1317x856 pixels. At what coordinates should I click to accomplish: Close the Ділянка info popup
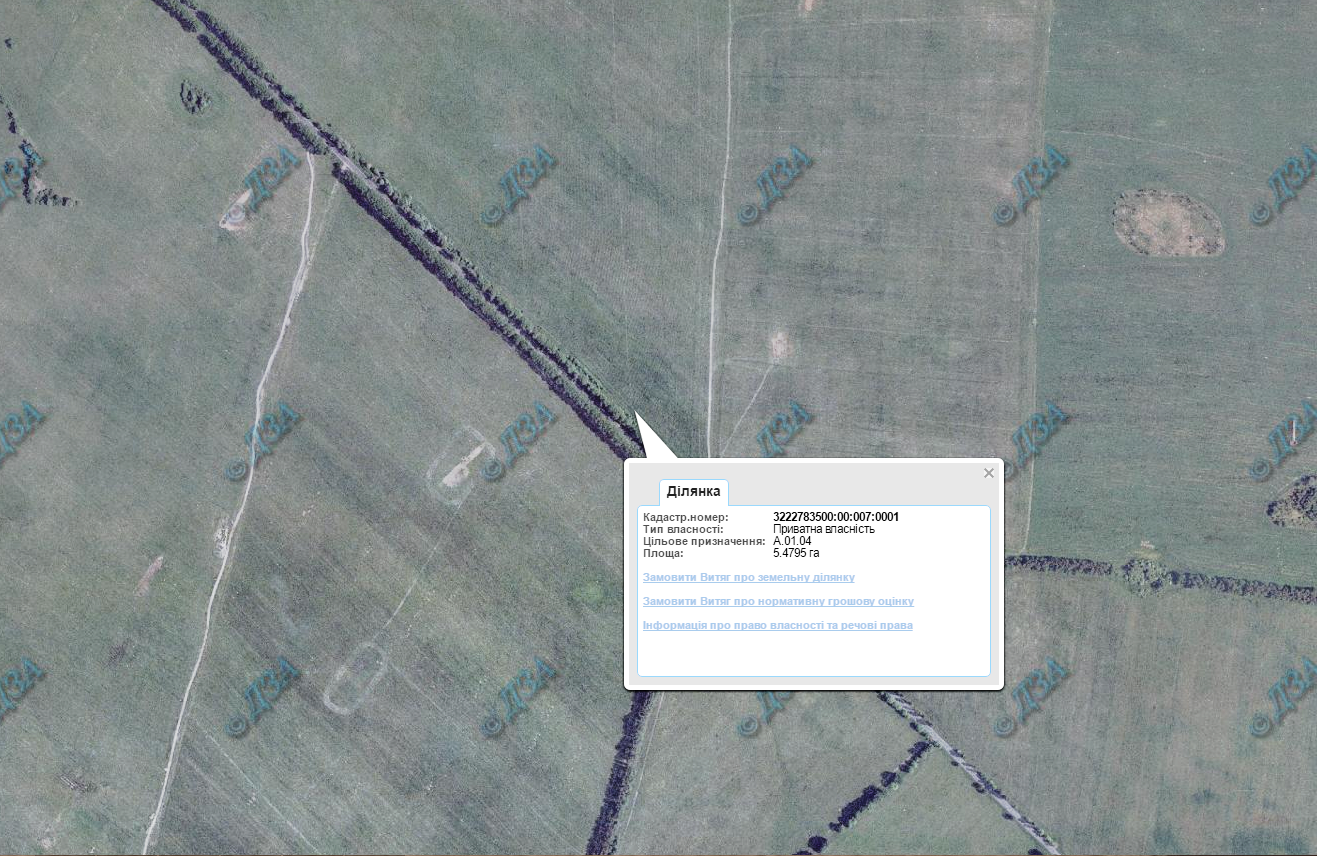point(989,473)
